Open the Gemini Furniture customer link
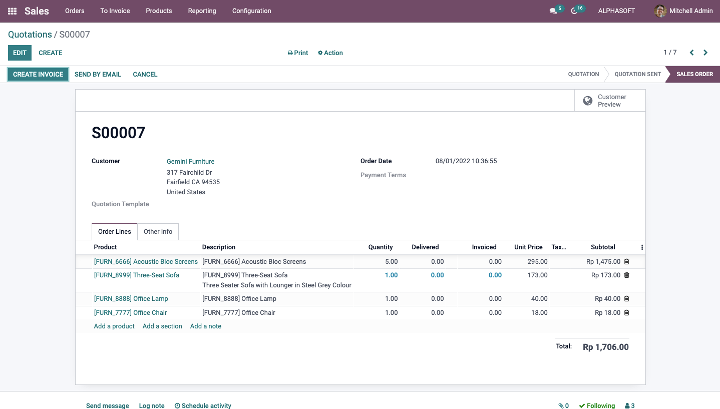The height and width of the screenshot is (409, 720). [x=190, y=161]
